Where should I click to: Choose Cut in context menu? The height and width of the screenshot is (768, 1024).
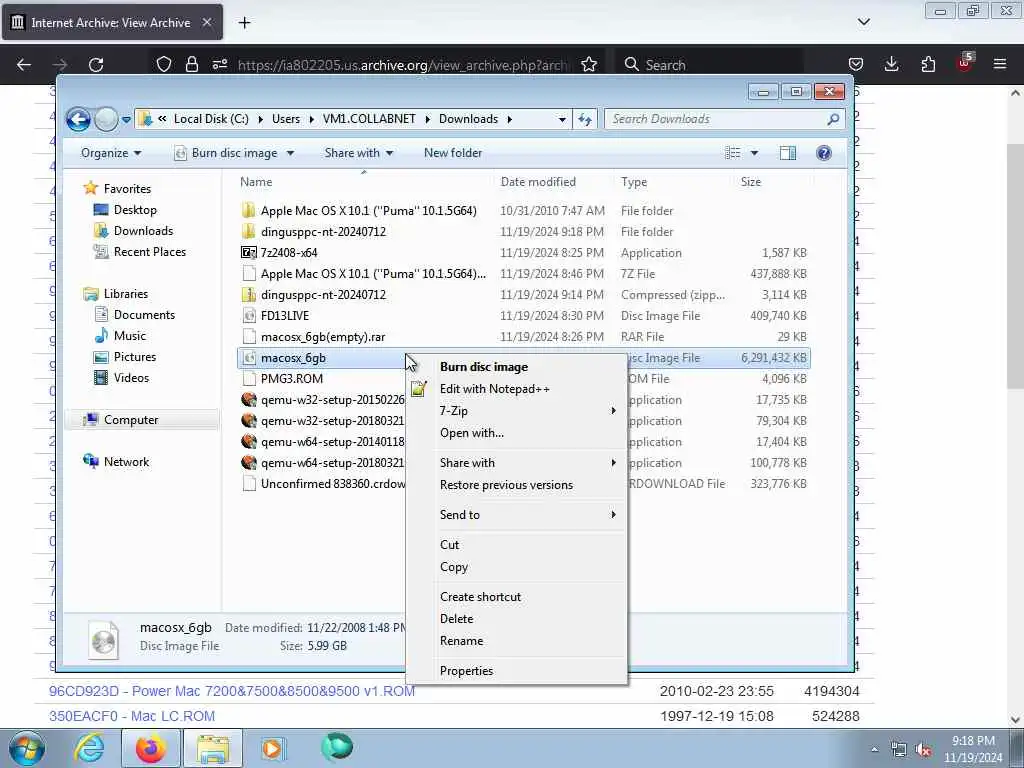(449, 545)
